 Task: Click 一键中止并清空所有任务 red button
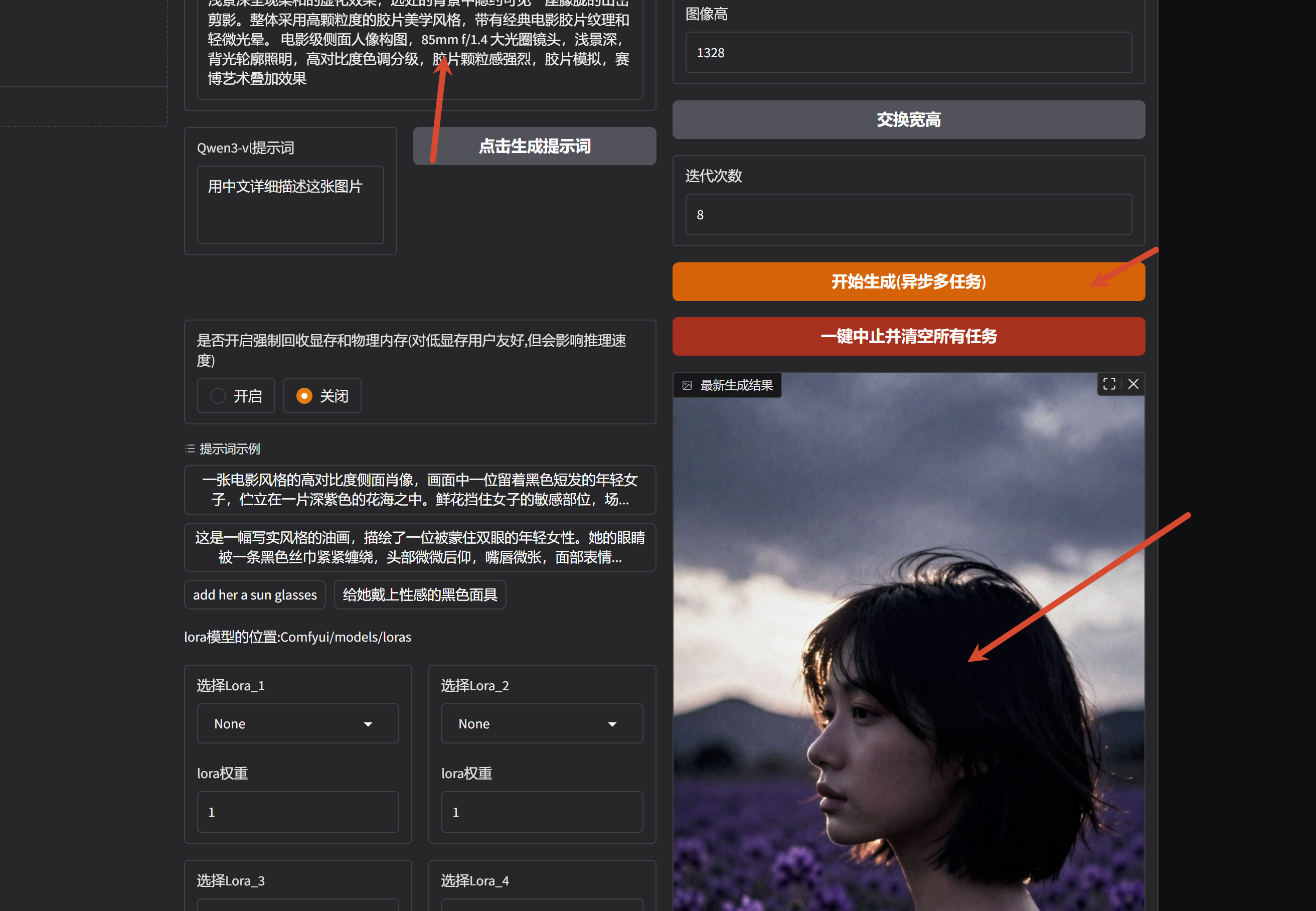(x=909, y=336)
